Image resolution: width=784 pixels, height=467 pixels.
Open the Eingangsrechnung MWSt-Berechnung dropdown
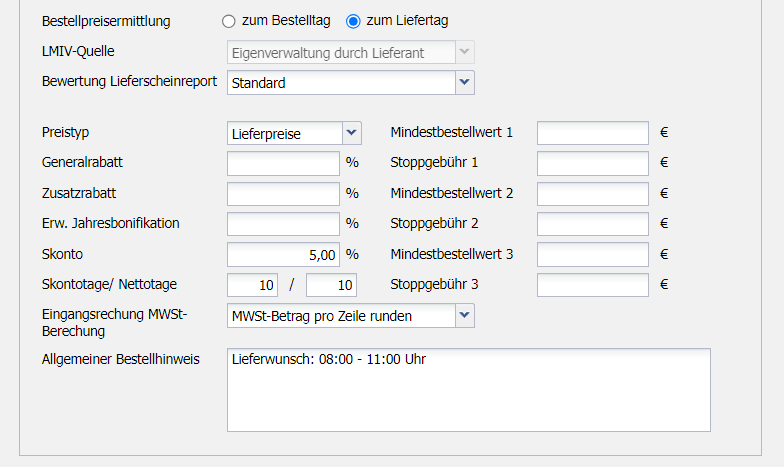pos(464,317)
